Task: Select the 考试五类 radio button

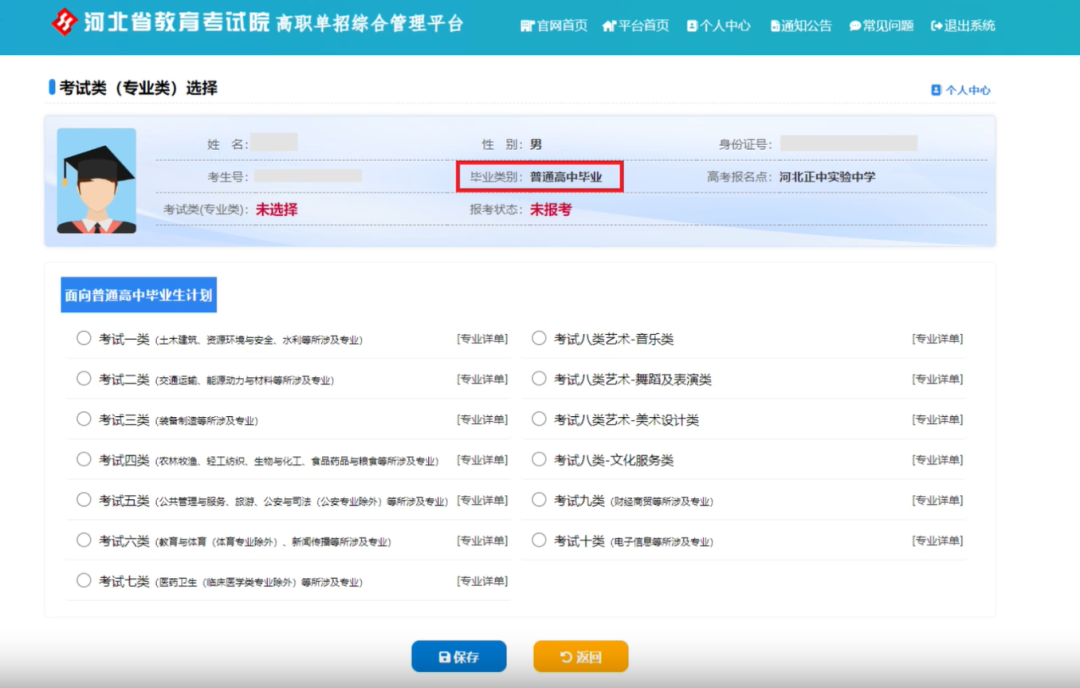Action: coord(84,500)
